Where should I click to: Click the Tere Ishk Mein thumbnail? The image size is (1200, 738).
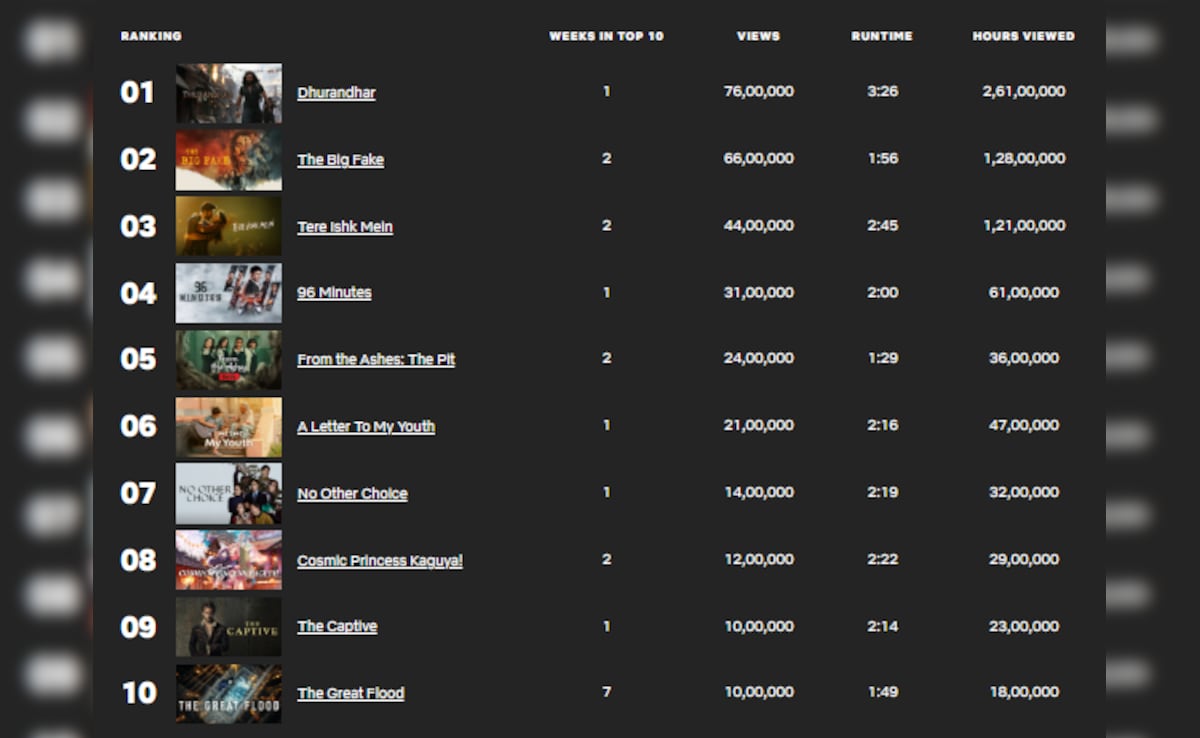(x=228, y=226)
